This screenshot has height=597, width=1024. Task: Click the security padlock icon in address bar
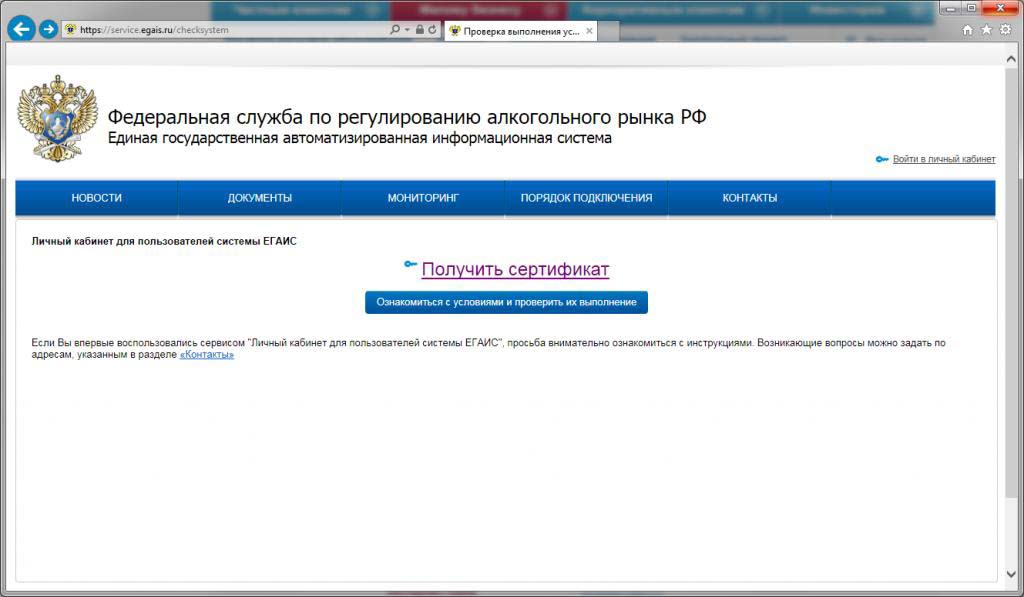pyautogui.click(x=420, y=30)
